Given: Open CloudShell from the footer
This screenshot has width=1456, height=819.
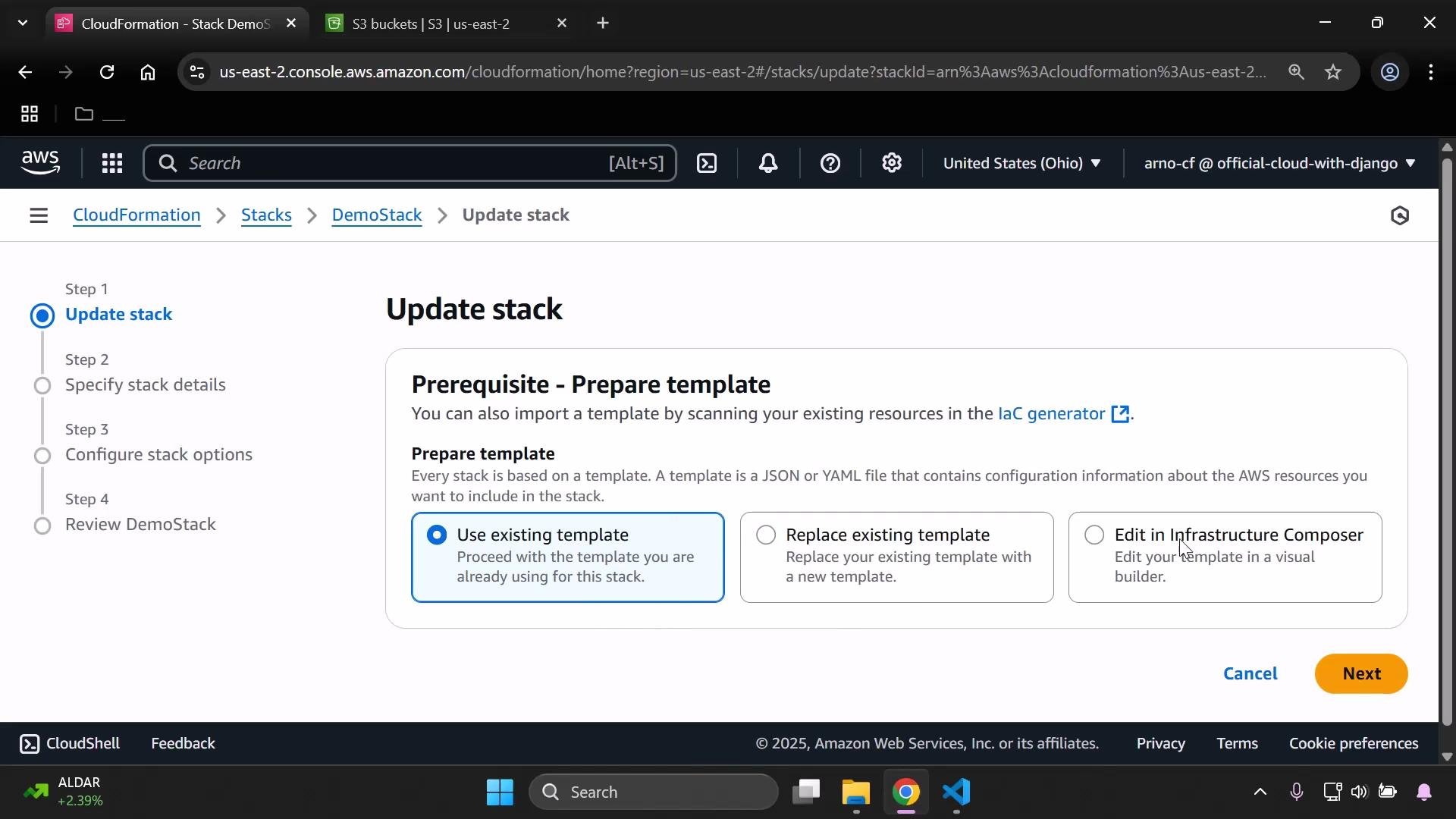Looking at the screenshot, I should pos(70,744).
